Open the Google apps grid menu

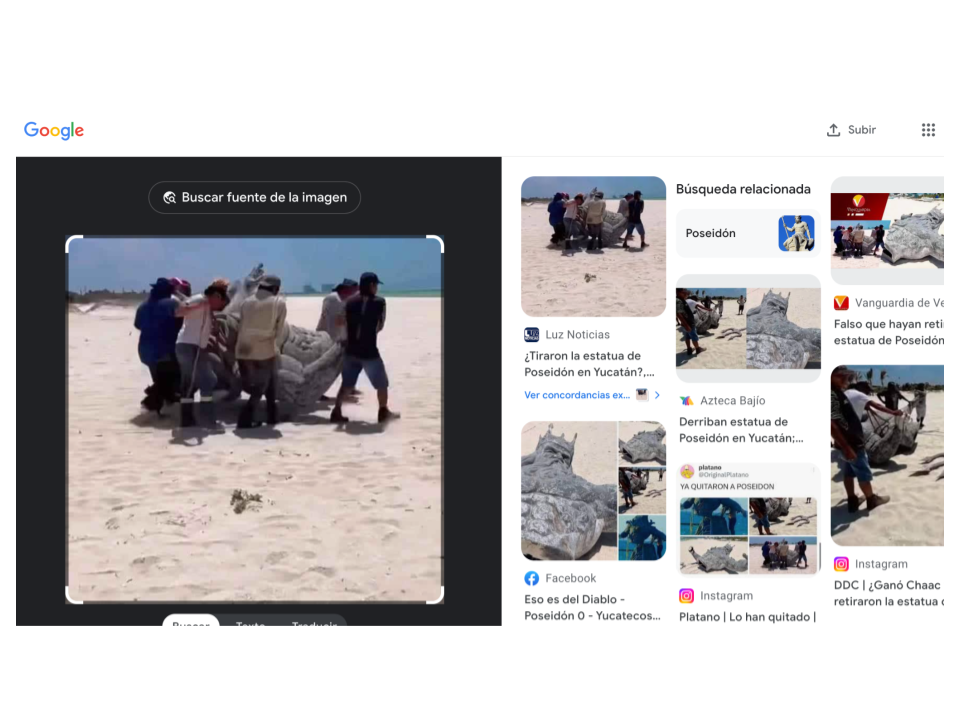(928, 130)
